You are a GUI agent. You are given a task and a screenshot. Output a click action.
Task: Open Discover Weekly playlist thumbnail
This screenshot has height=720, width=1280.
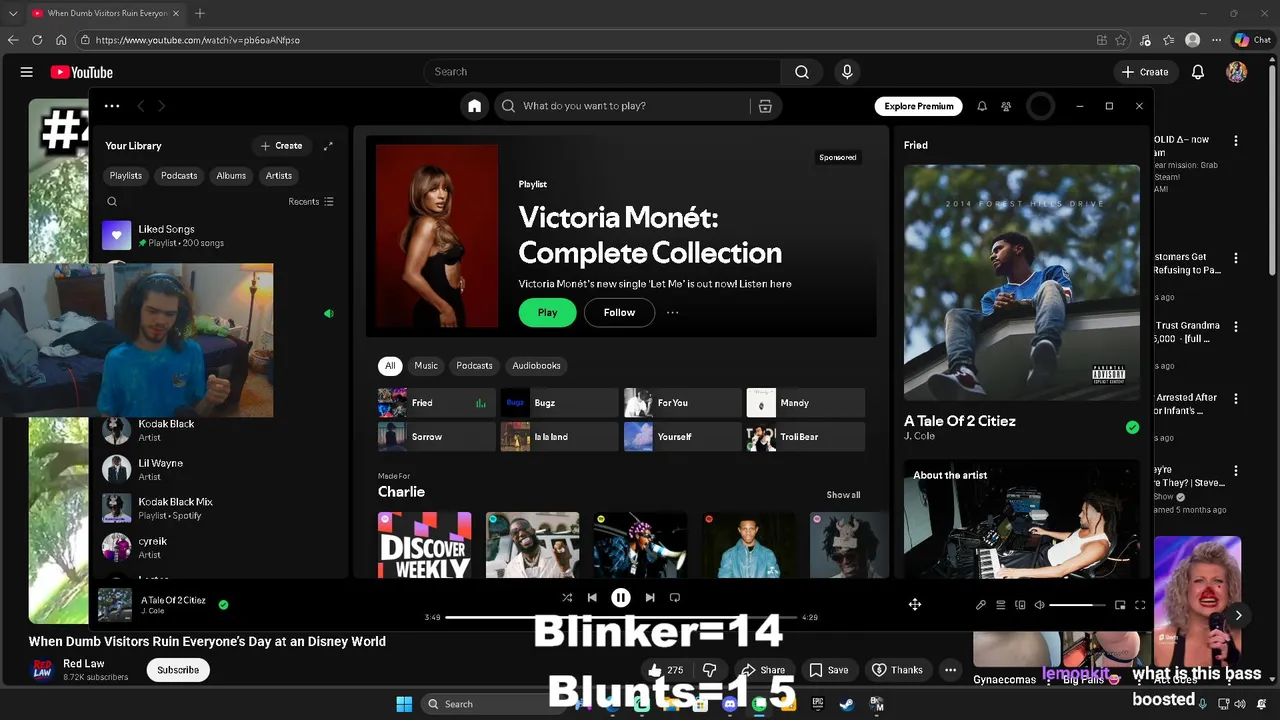425,545
